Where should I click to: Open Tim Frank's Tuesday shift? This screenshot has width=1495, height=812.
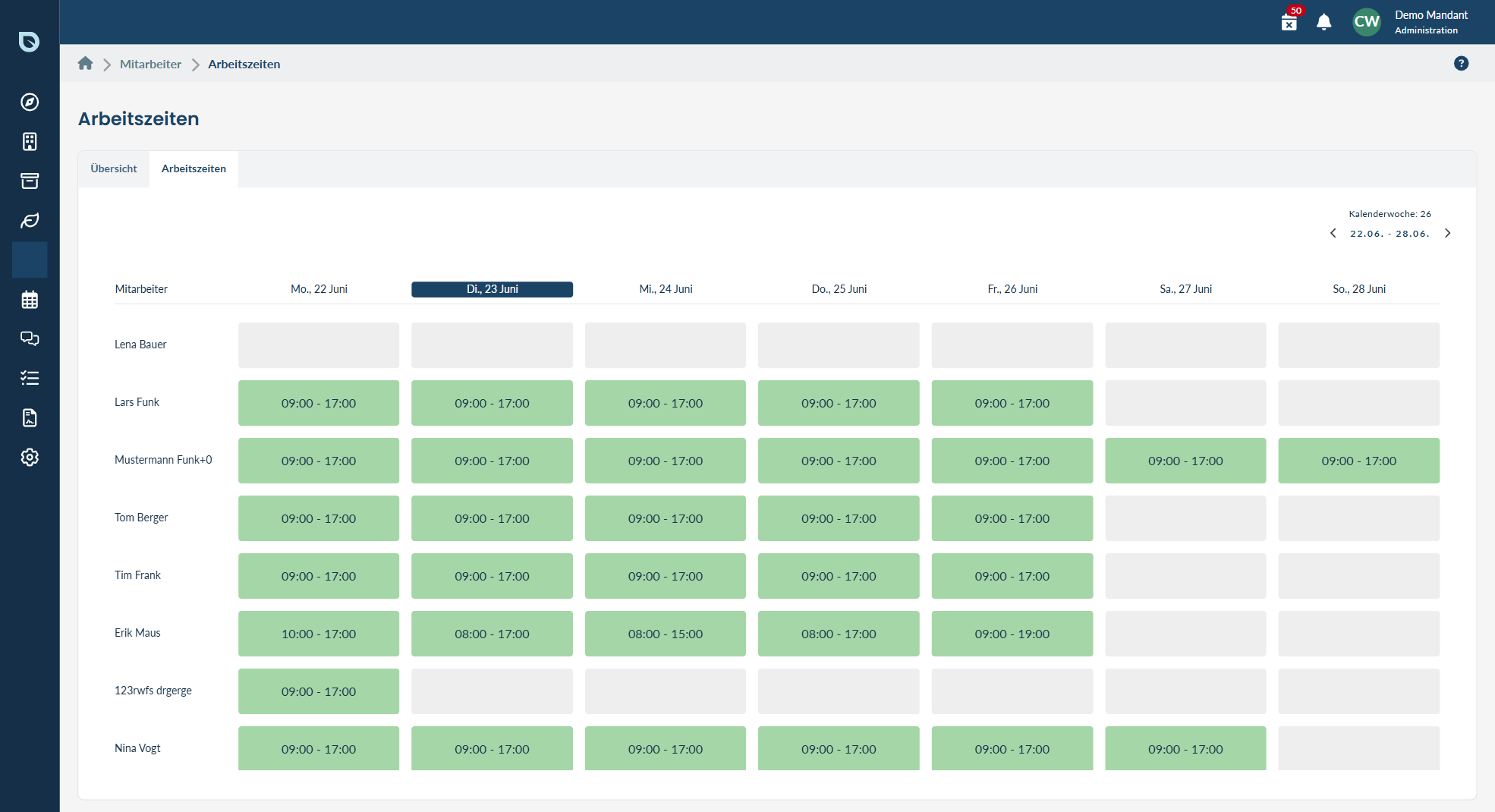pyautogui.click(x=492, y=576)
